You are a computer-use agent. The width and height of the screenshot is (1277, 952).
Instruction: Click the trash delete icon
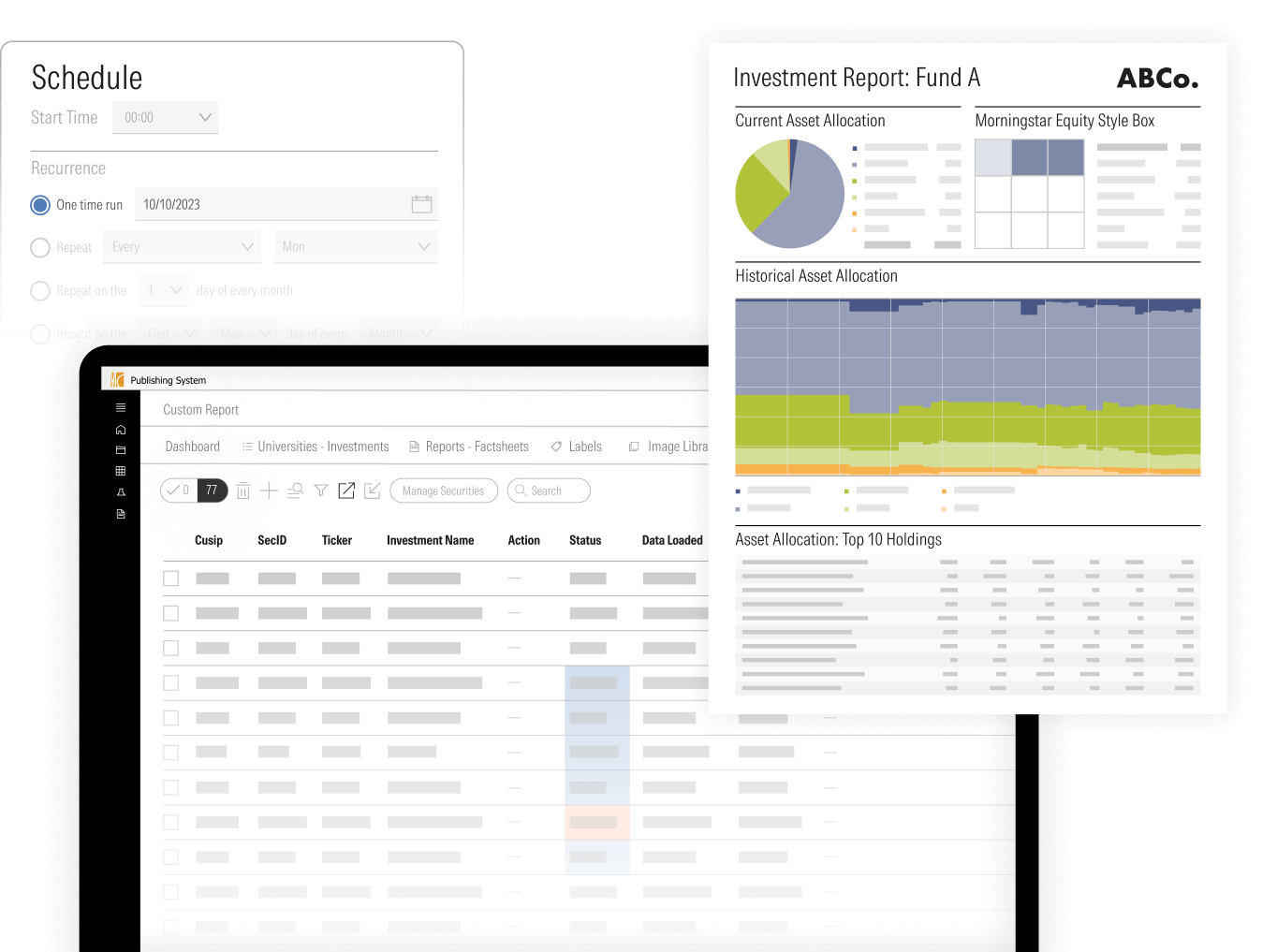[243, 491]
